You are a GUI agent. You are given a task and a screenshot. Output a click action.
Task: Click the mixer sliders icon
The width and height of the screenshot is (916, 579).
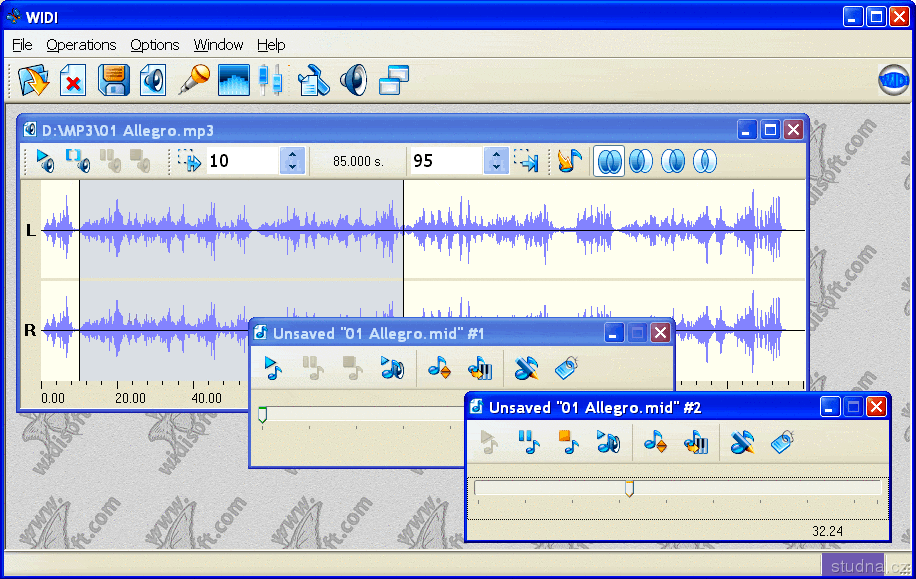tap(270, 79)
